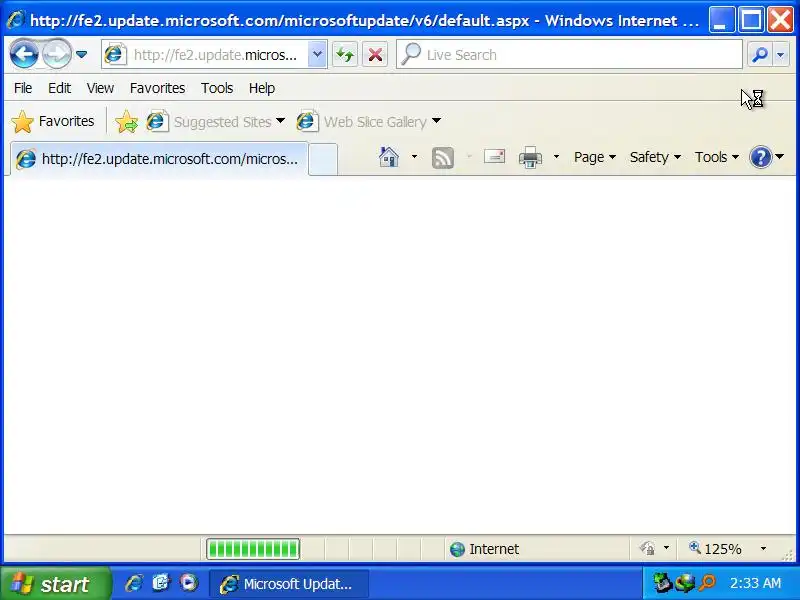
Task: Click the IE logo in title bar
Action: point(16,20)
